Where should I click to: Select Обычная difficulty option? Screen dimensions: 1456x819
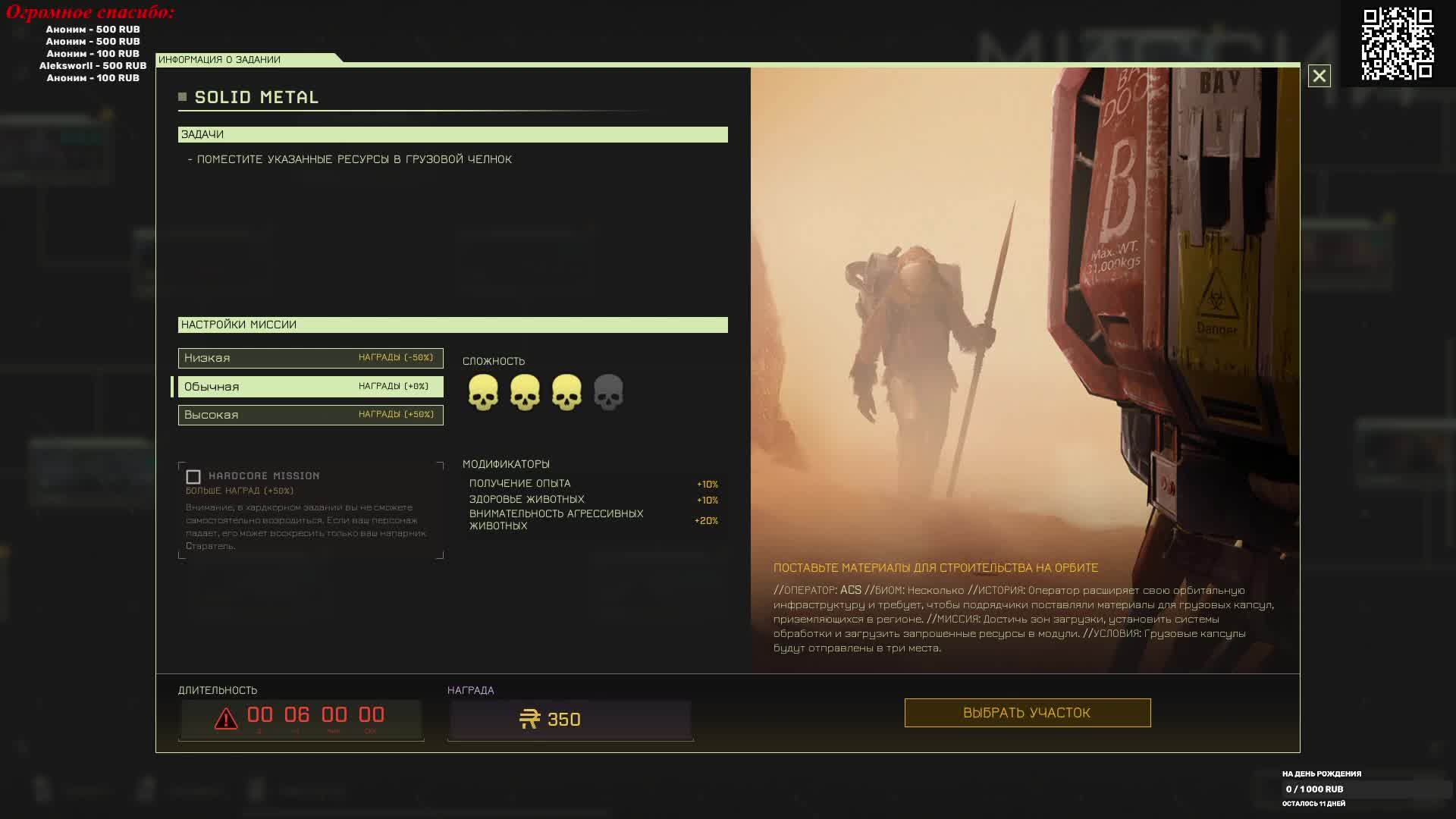click(x=310, y=387)
